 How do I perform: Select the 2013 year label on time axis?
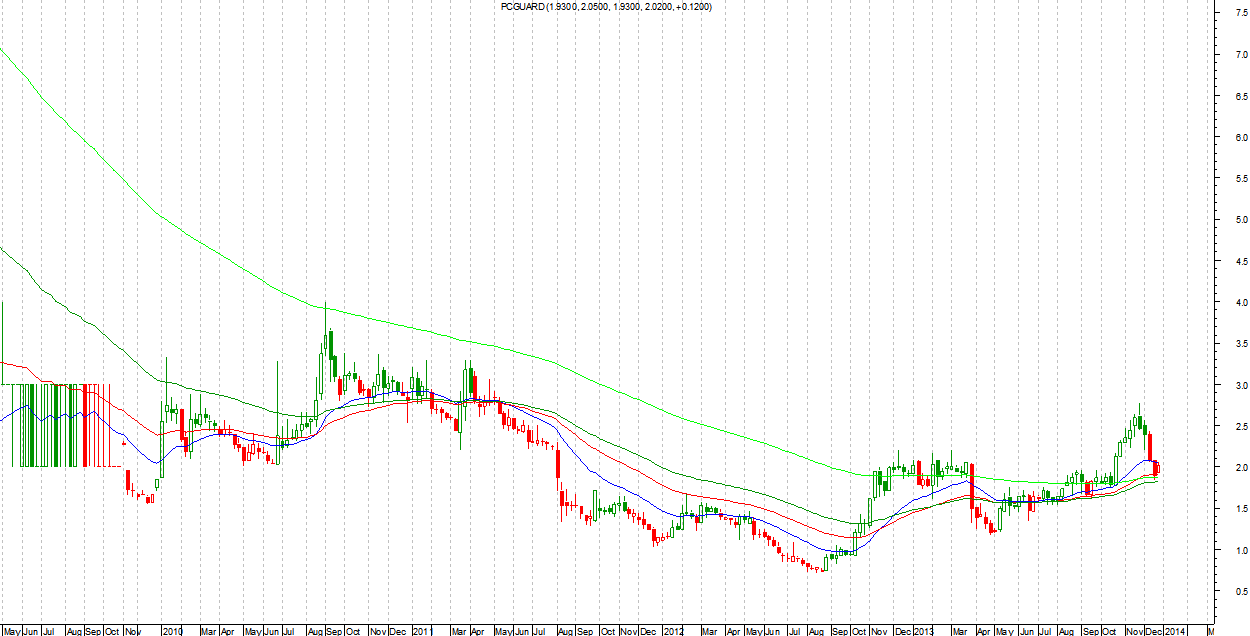click(924, 631)
